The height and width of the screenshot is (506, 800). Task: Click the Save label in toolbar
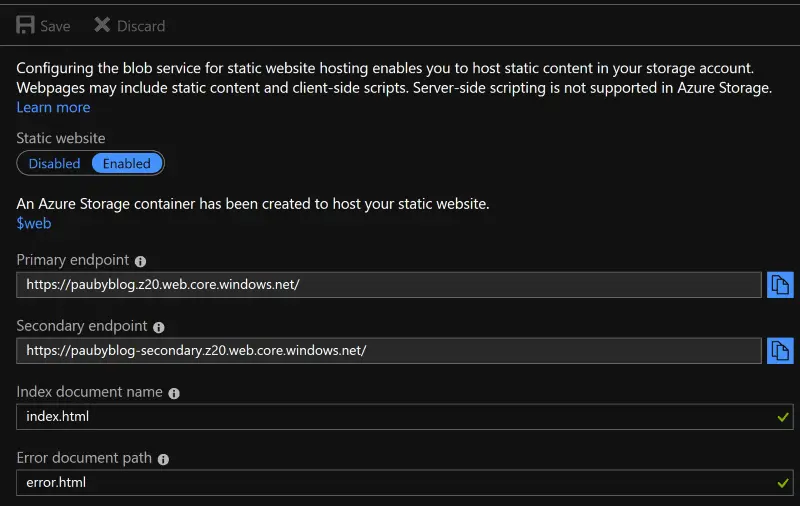pyautogui.click(x=55, y=26)
